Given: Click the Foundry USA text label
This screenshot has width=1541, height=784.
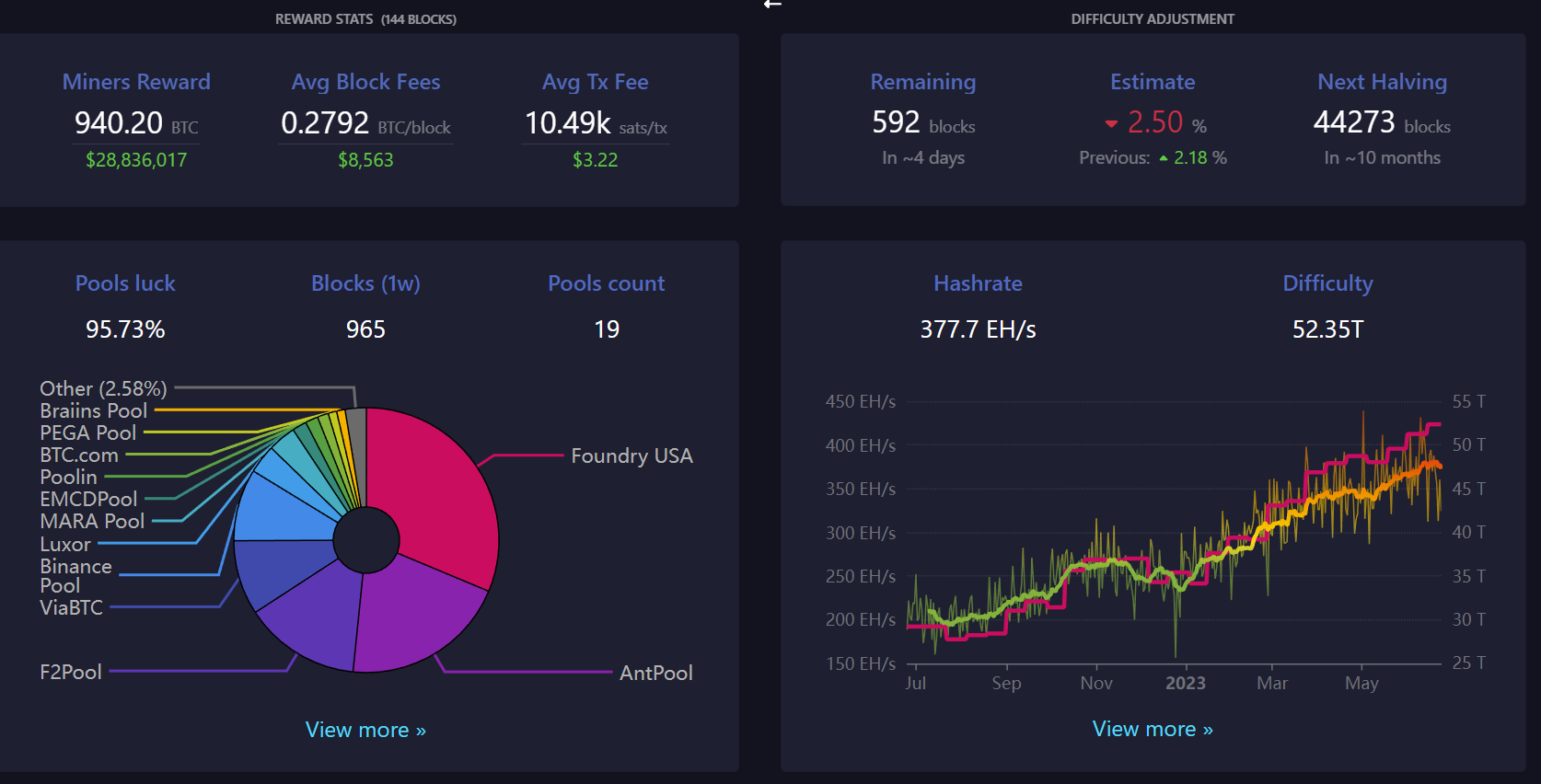Looking at the screenshot, I should tap(631, 455).
